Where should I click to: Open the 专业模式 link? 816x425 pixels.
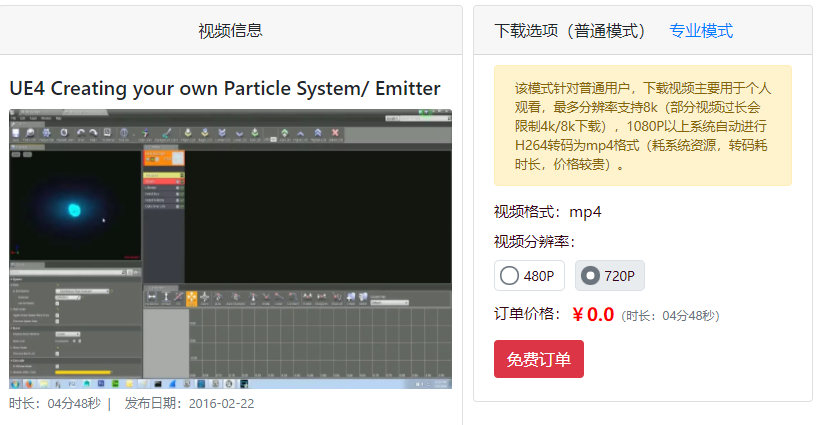(x=701, y=31)
